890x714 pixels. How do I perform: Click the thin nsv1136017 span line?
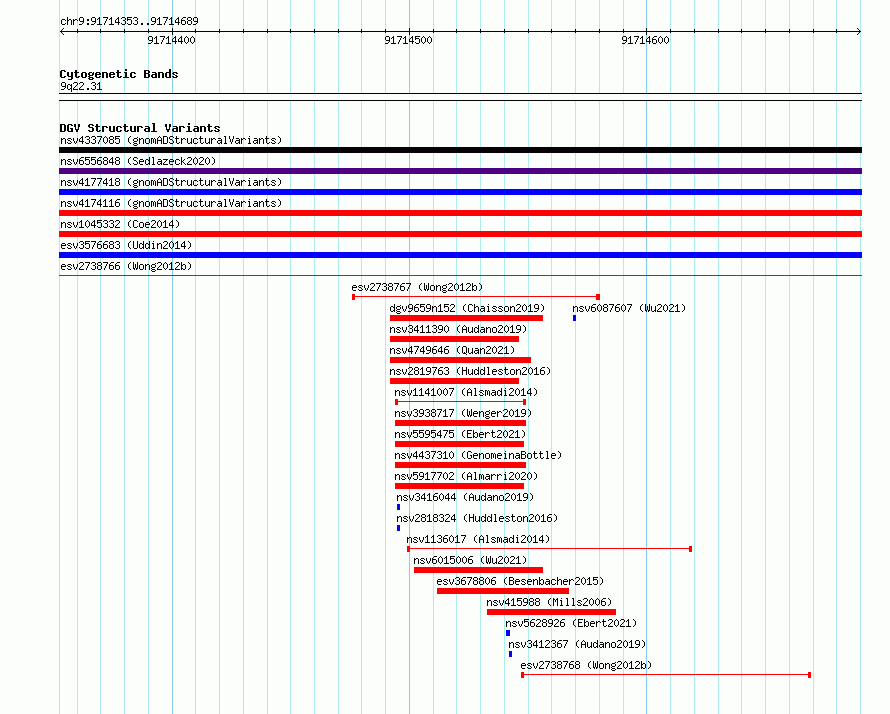click(549, 549)
